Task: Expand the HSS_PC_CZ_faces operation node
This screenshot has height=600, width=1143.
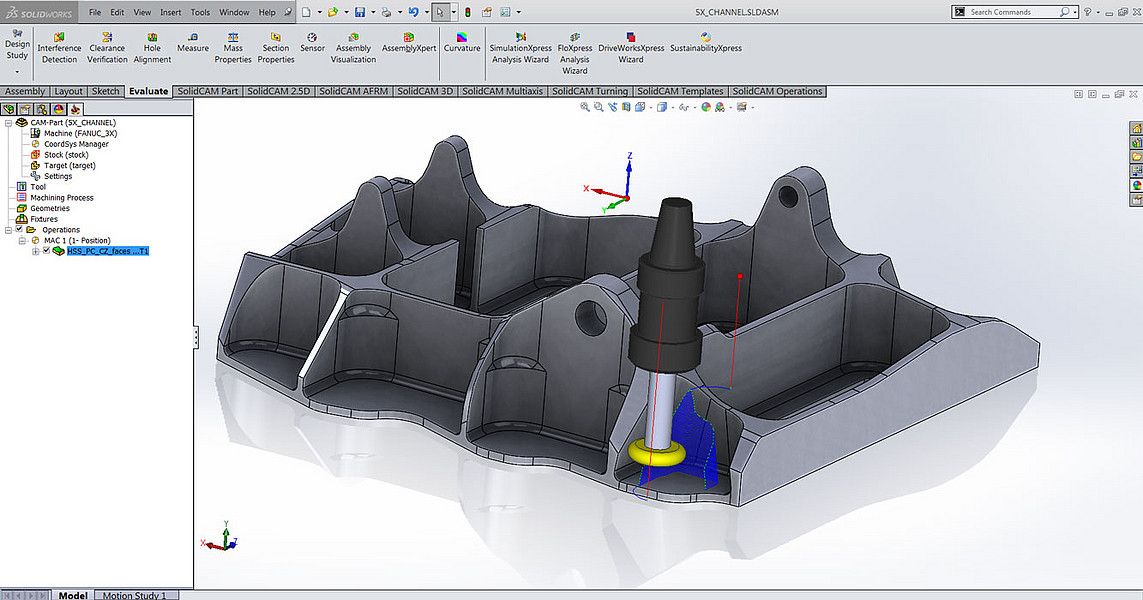Action: pyautogui.click(x=36, y=251)
